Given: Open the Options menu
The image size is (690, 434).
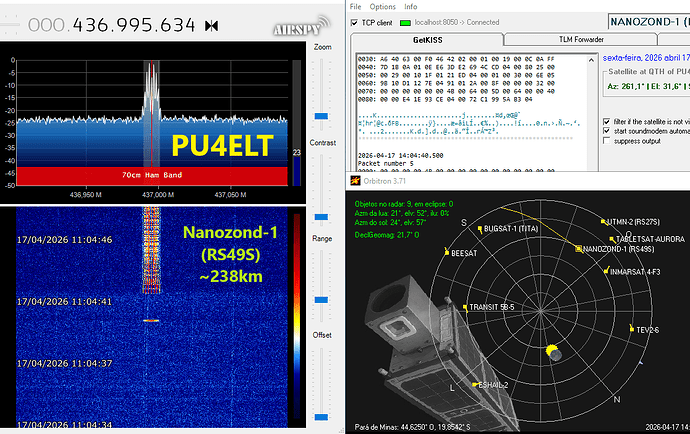Looking at the screenshot, I should pos(382,7).
